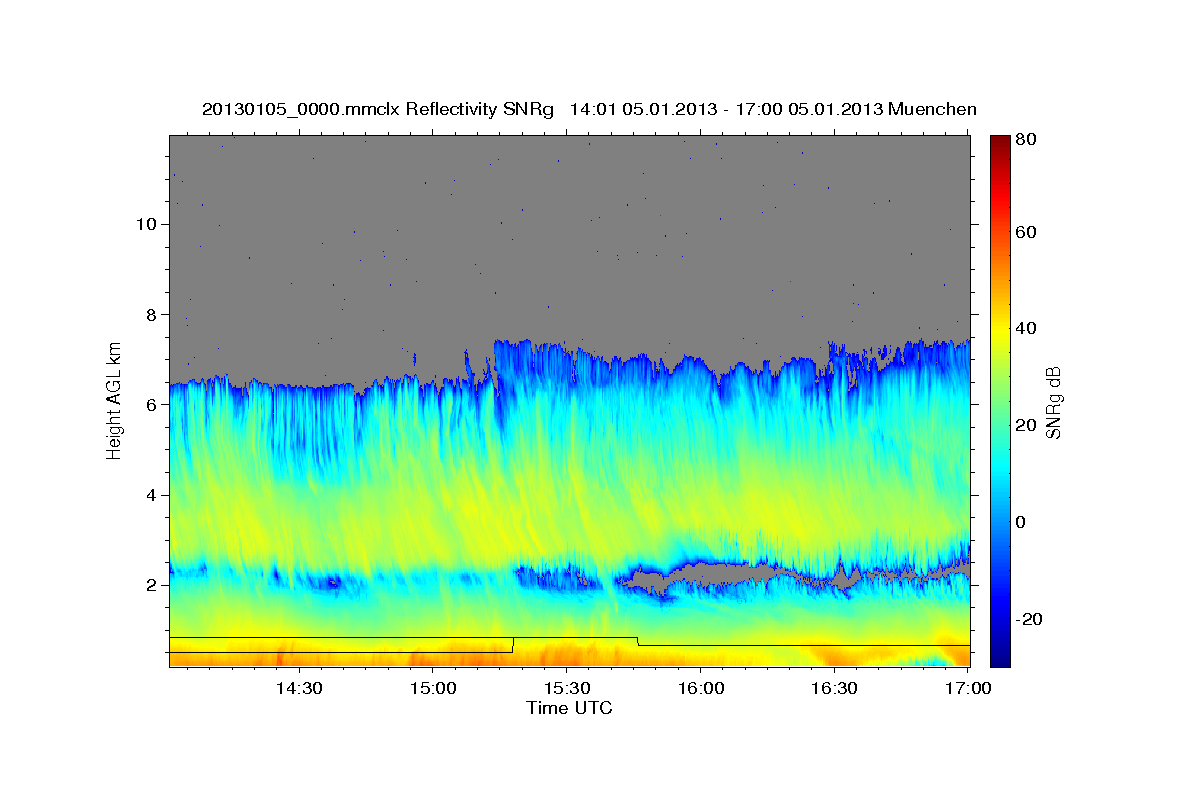Screen dimensions: 1200x800
Task: Click the 'Height AGL km' axis label
Action: tap(115, 399)
